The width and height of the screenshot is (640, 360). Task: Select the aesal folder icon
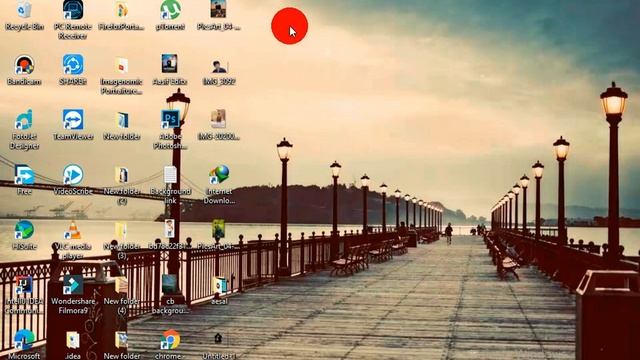219,285
